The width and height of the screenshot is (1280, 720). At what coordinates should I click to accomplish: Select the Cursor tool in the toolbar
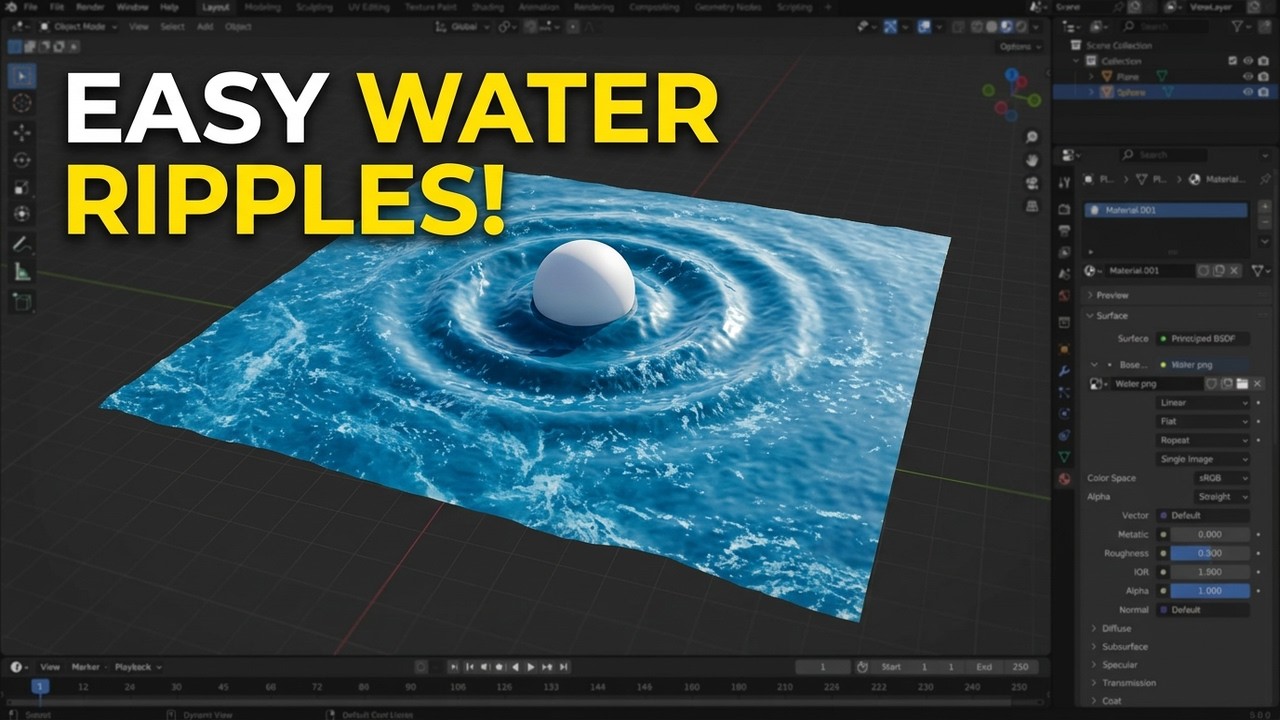[22, 103]
